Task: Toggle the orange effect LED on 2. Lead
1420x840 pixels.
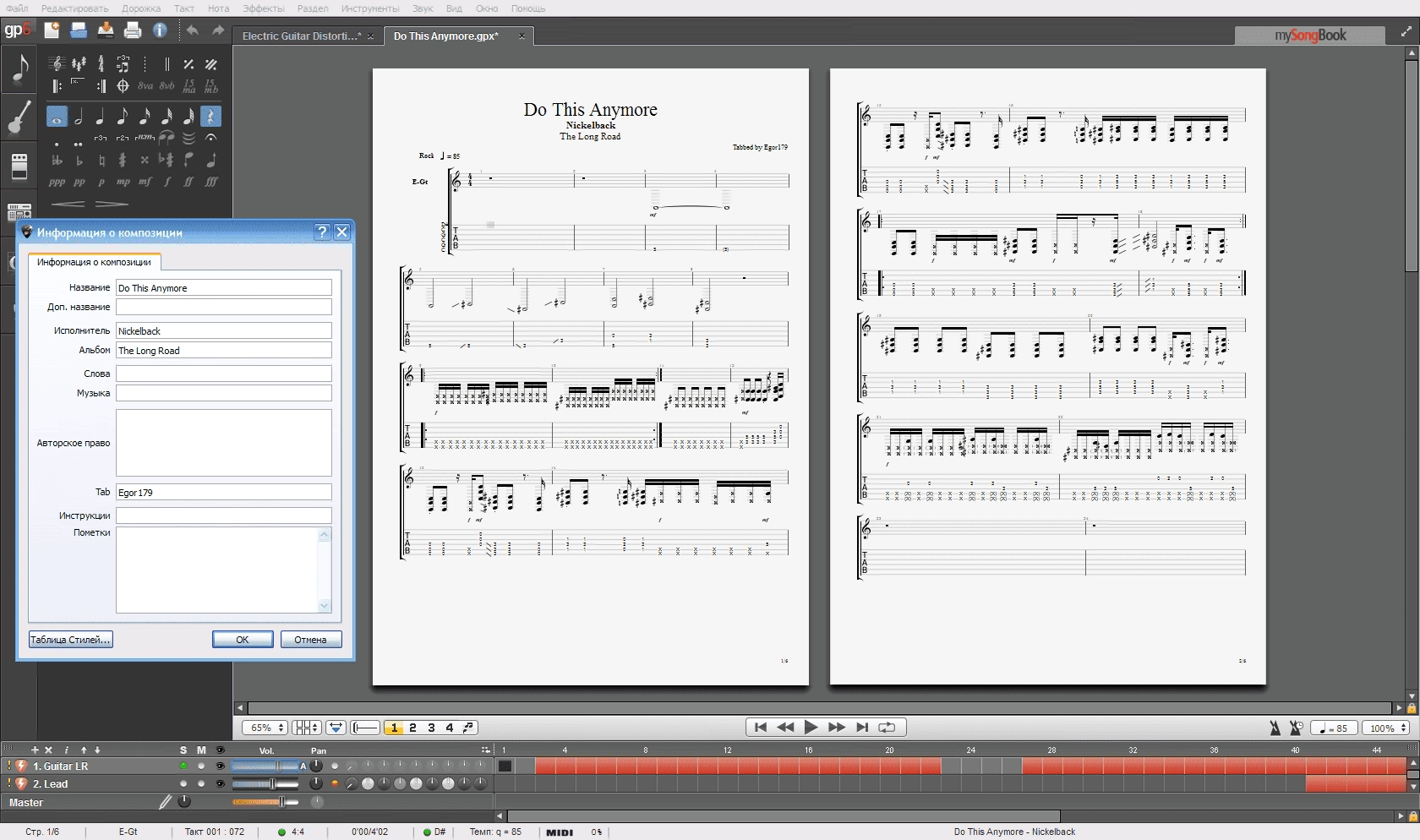Action: coord(335,784)
